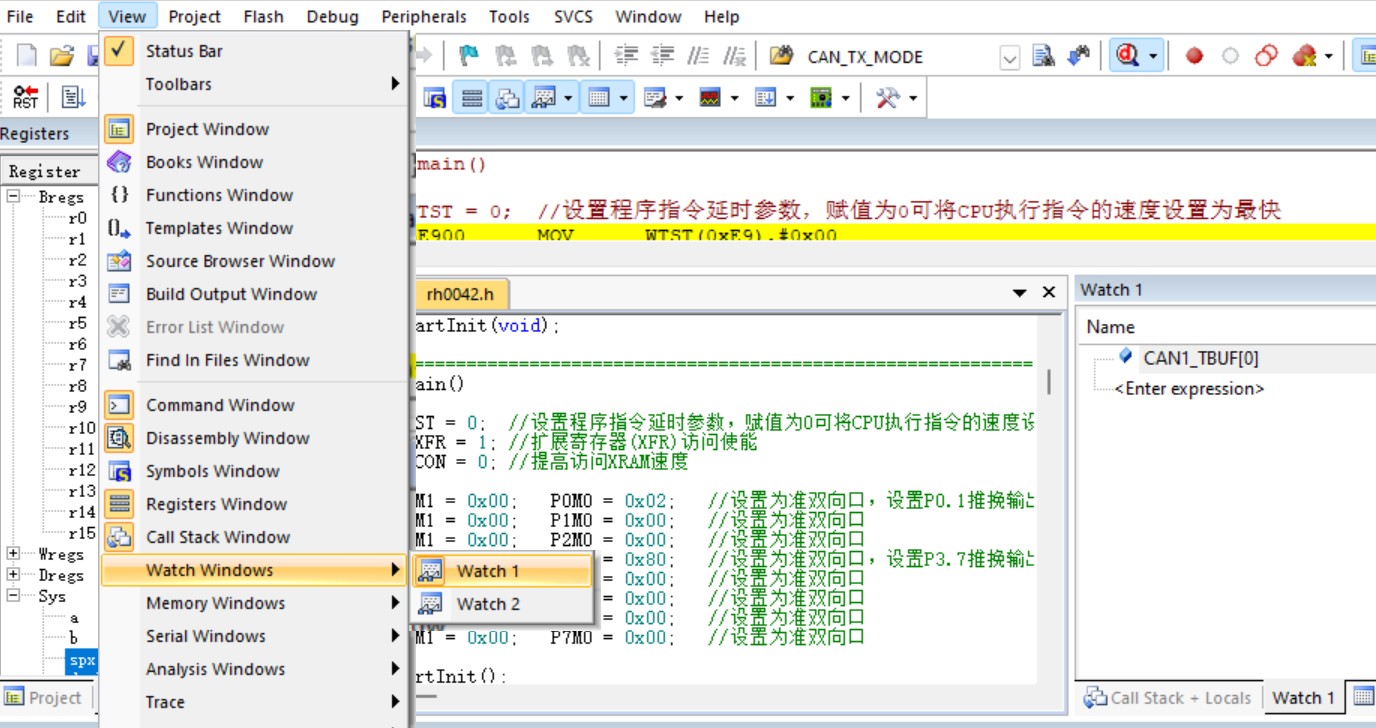Click the Trace Windows toolbar icon

tap(765, 97)
